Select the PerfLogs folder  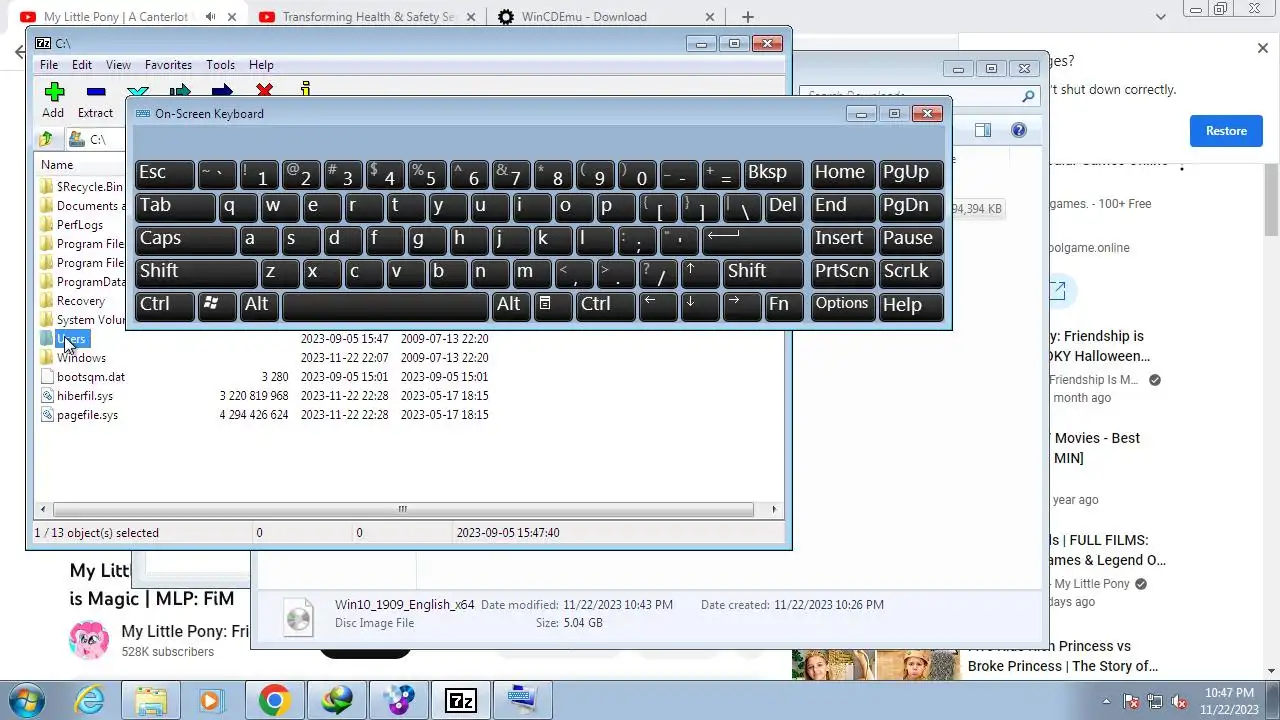point(72,225)
